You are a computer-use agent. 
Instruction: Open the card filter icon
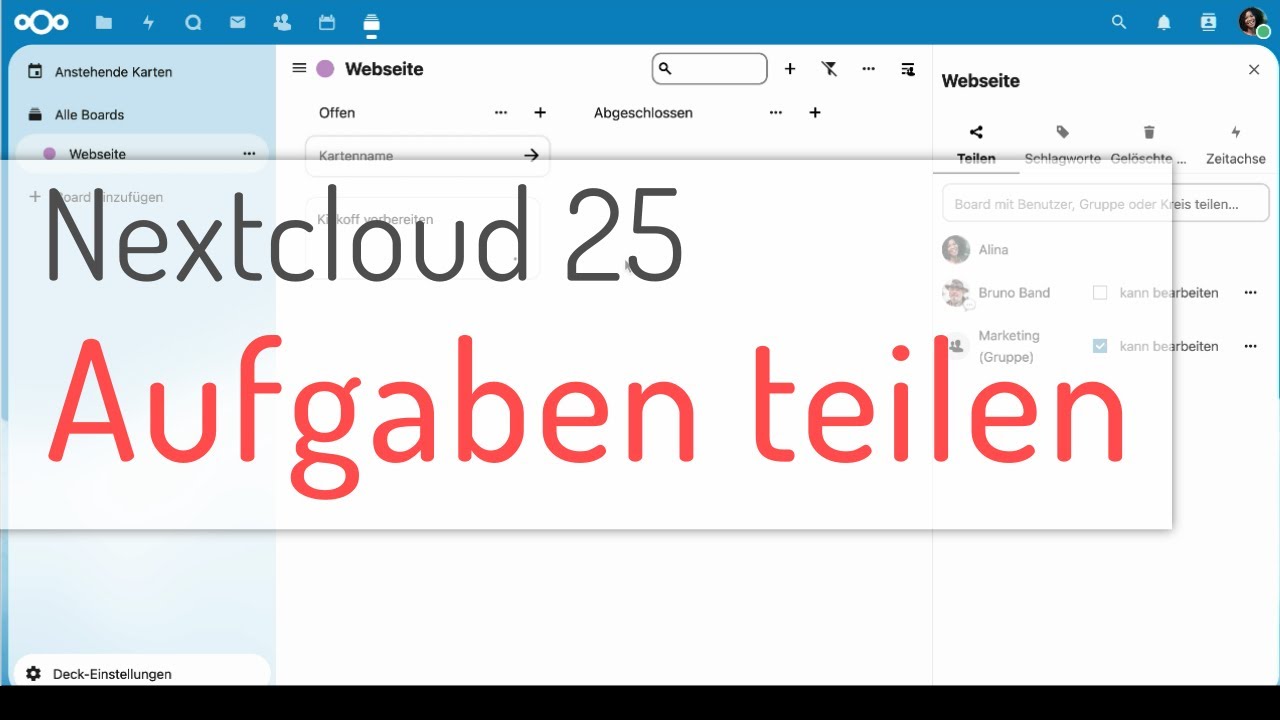click(829, 69)
